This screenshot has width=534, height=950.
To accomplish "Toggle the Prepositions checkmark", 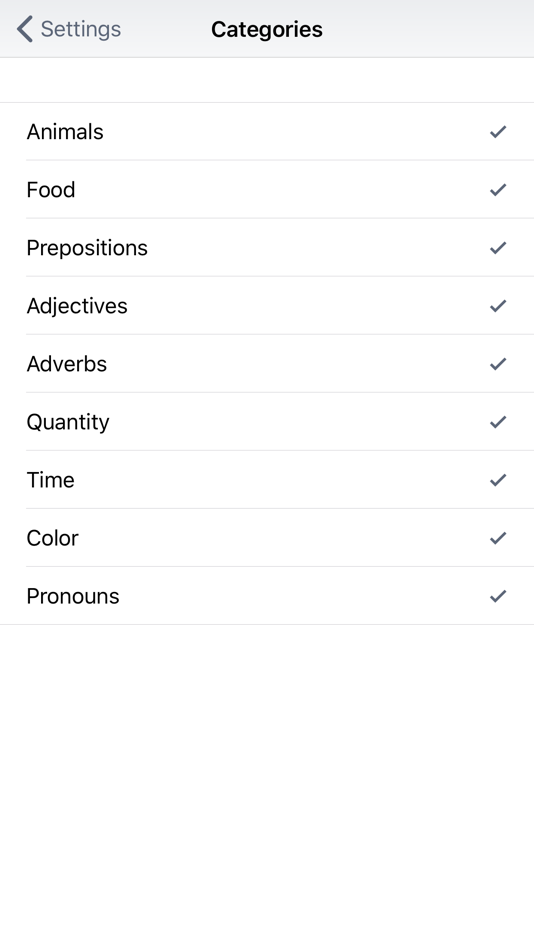I will (498, 248).
